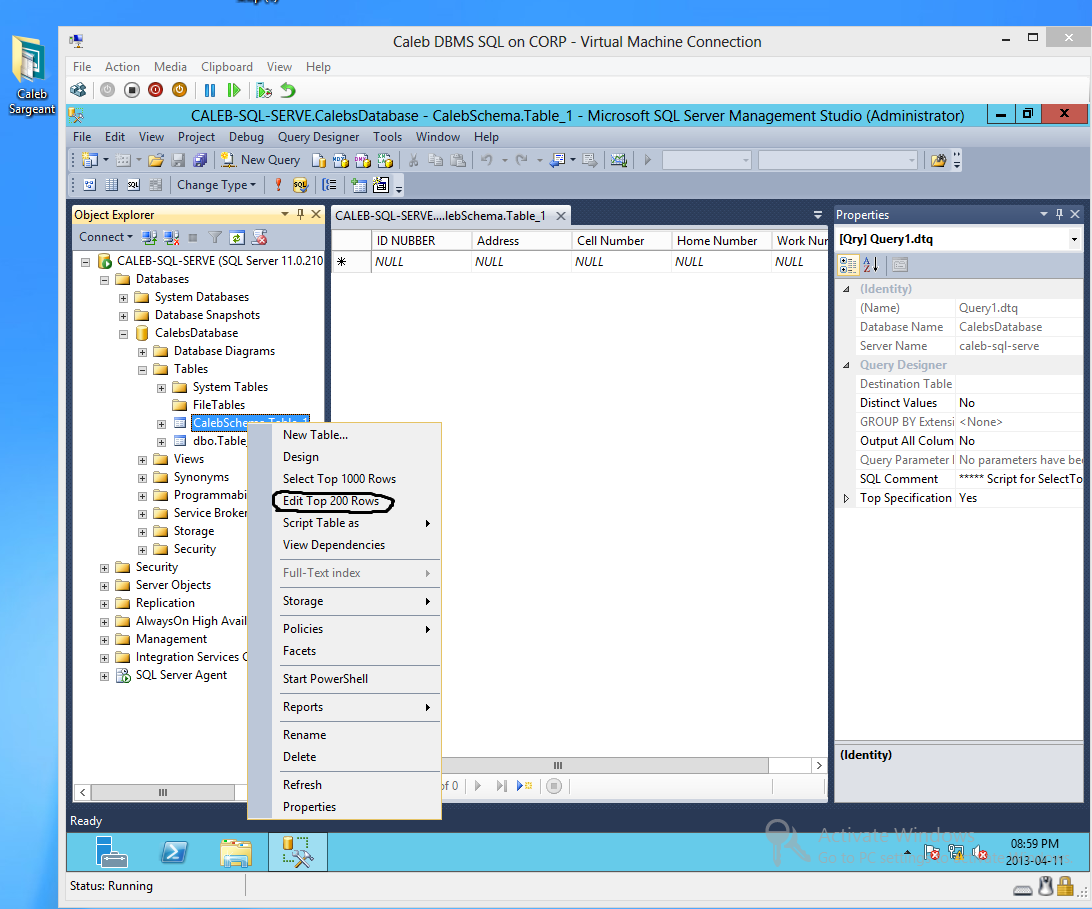Expand the Database Diagrams node
The height and width of the screenshot is (909, 1092).
(x=142, y=352)
